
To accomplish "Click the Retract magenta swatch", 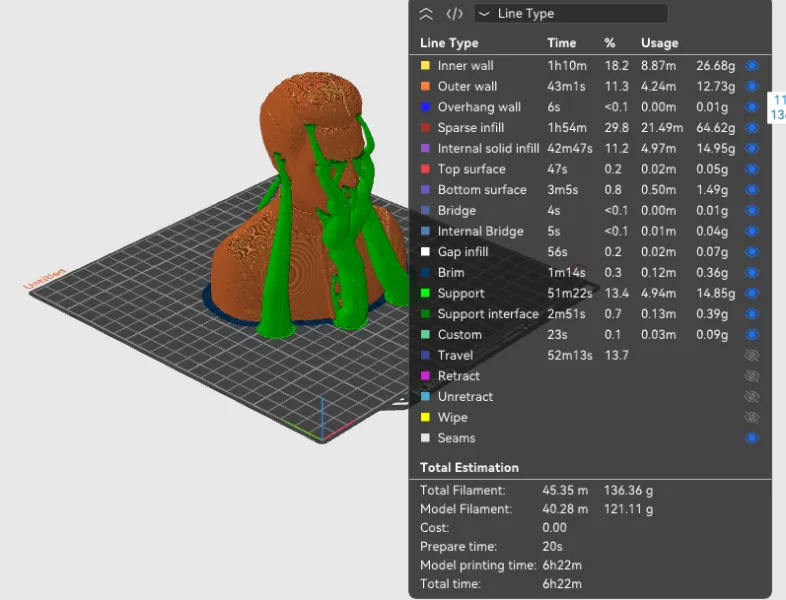I will click(425, 376).
